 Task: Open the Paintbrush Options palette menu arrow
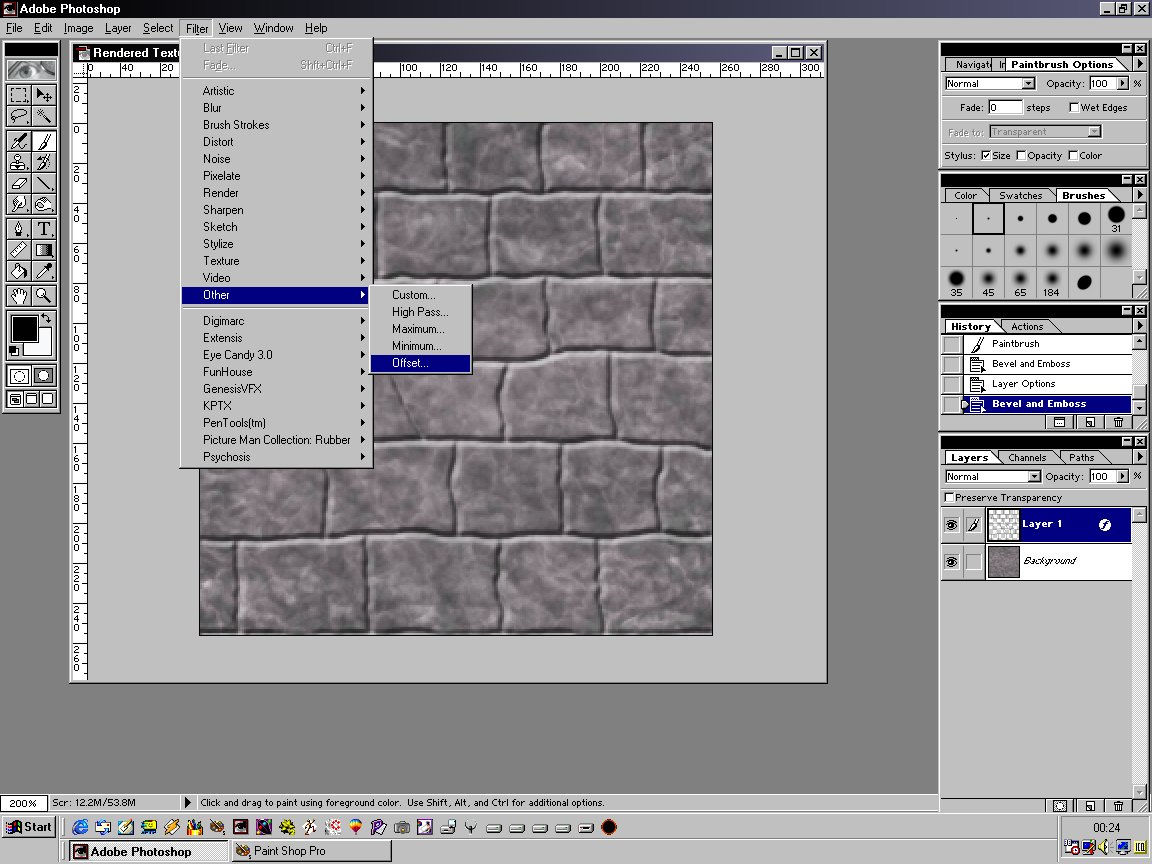coord(1140,65)
